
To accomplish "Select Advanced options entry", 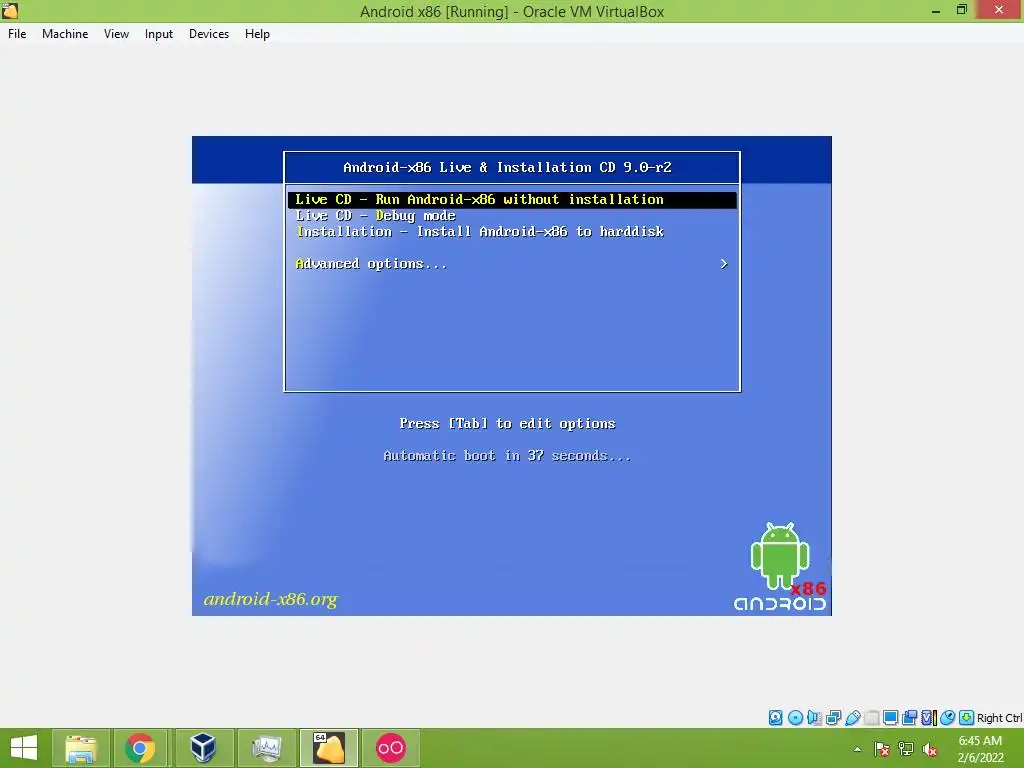I will tap(371, 264).
